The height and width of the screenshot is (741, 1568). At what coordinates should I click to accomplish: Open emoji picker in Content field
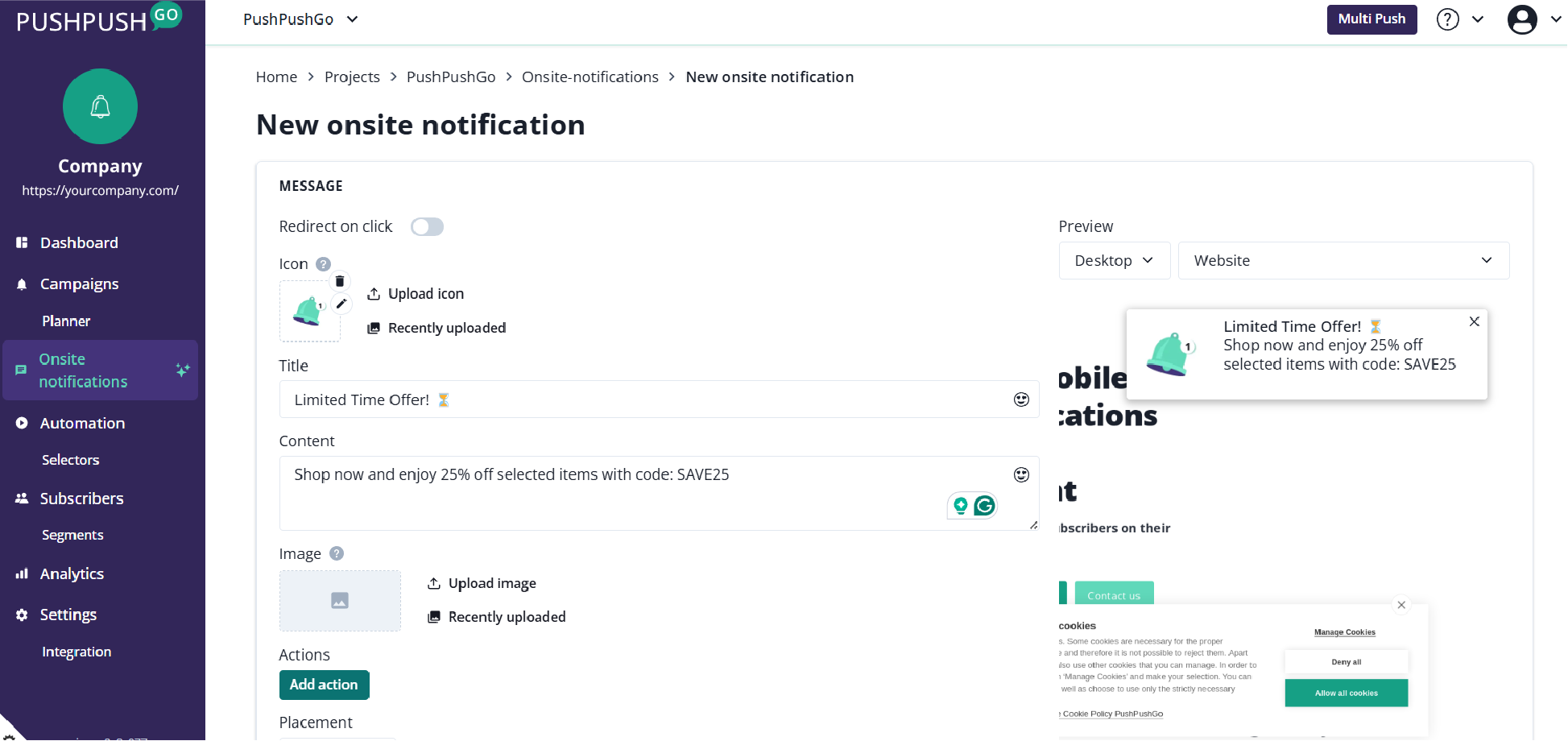pos(1021,475)
